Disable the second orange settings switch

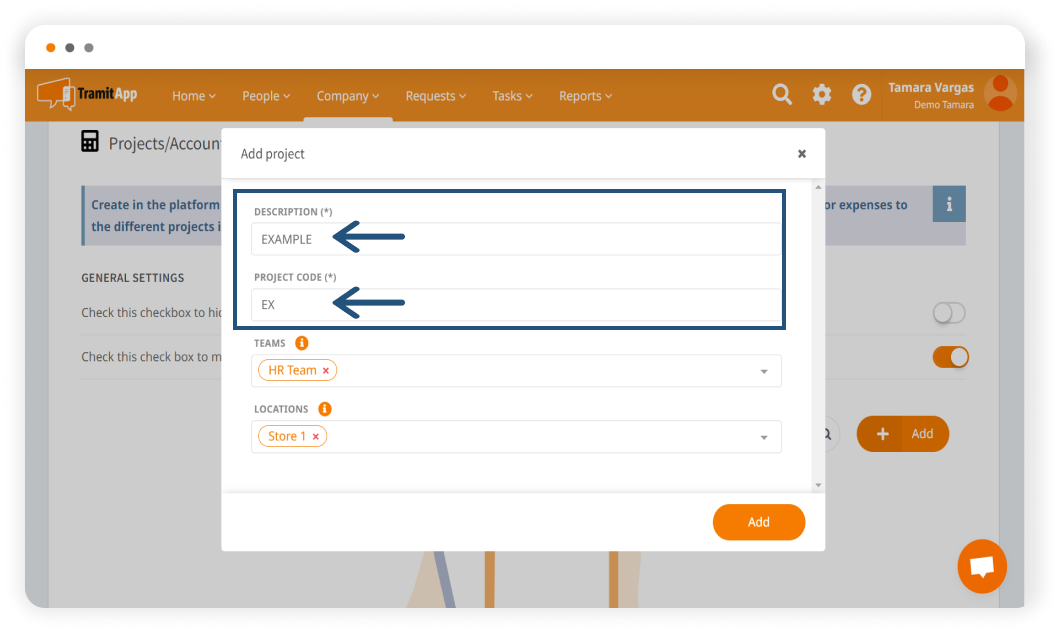pos(950,357)
